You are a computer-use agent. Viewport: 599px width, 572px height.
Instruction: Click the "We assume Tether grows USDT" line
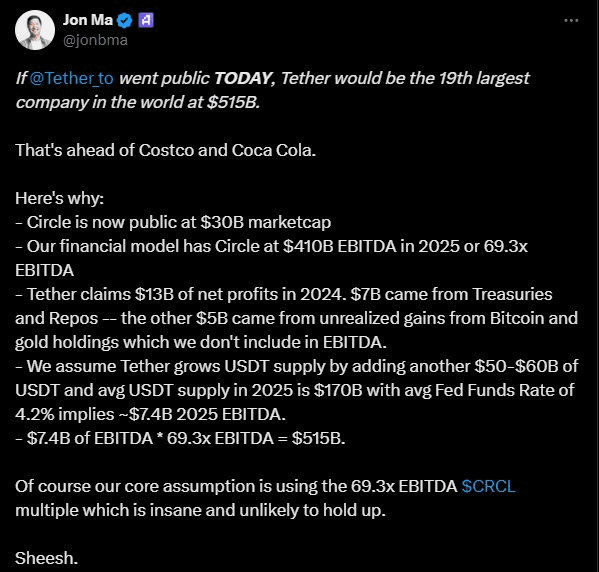pyautogui.click(x=297, y=366)
